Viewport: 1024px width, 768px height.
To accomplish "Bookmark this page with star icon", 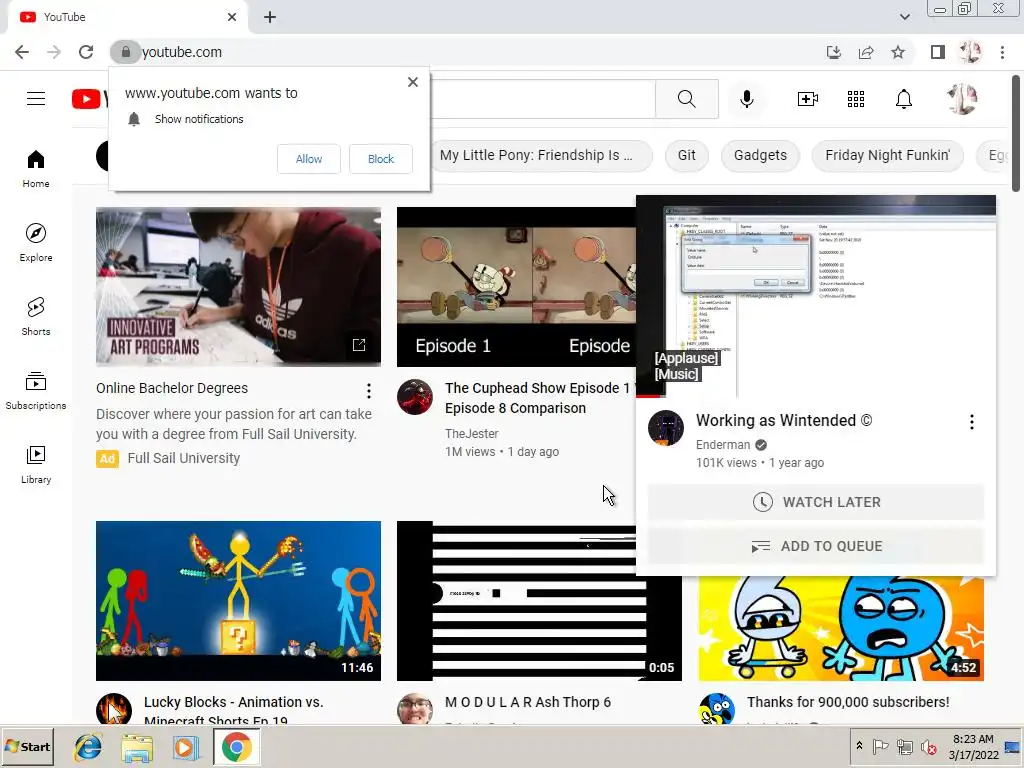I will tap(898, 52).
